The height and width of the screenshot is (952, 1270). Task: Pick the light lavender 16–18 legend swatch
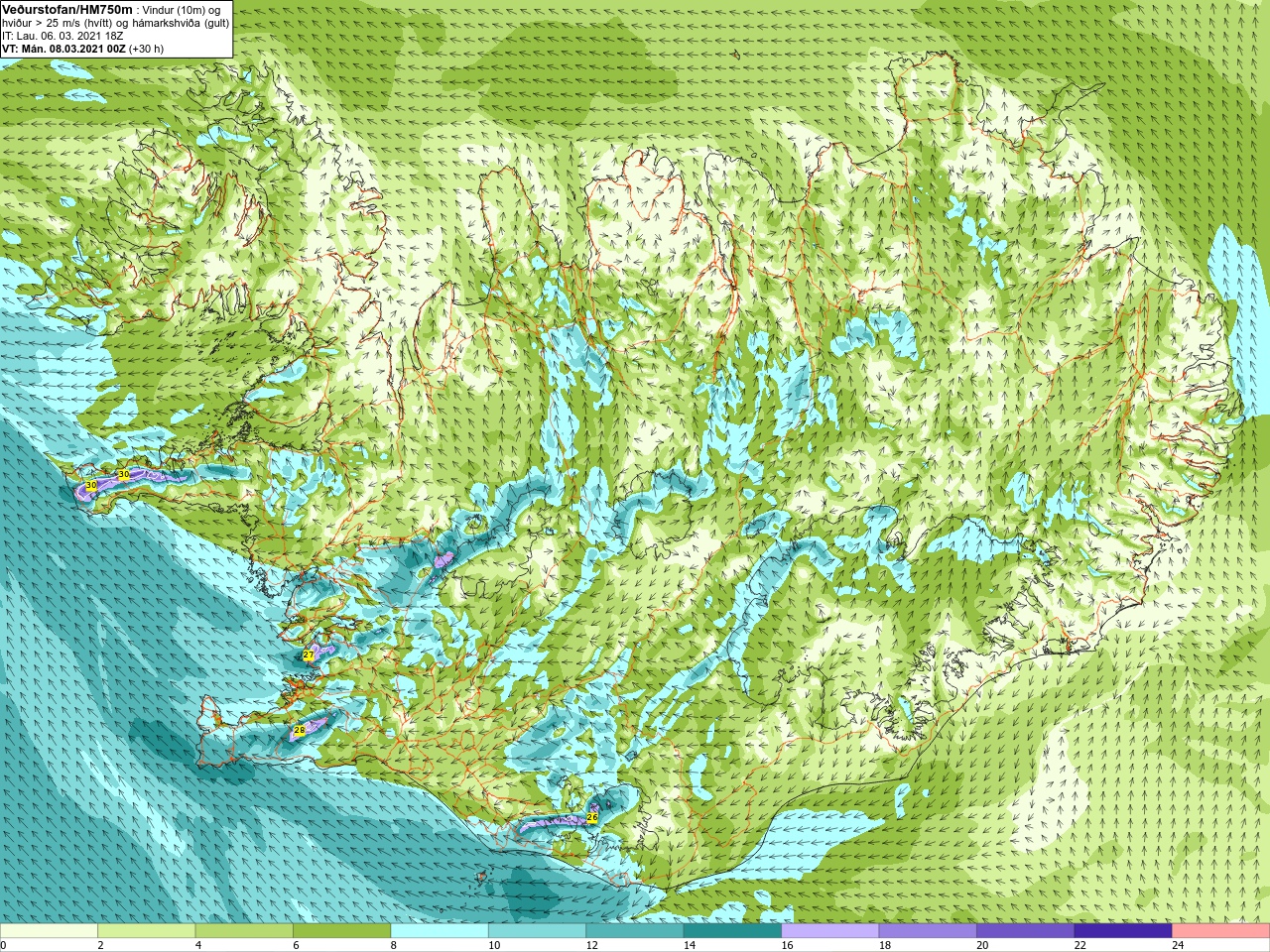pyautogui.click(x=830, y=931)
